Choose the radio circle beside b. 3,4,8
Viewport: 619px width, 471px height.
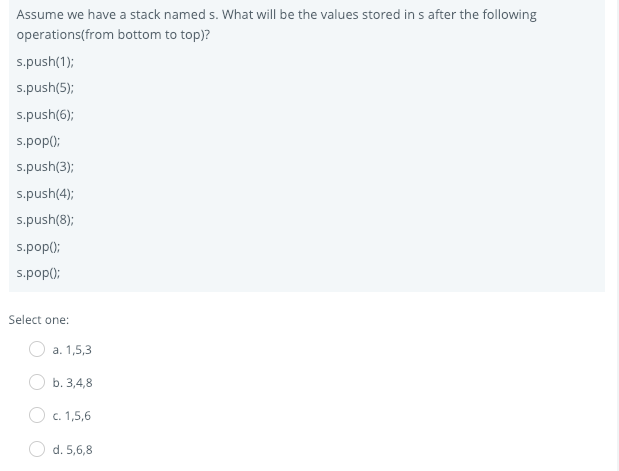(37, 382)
